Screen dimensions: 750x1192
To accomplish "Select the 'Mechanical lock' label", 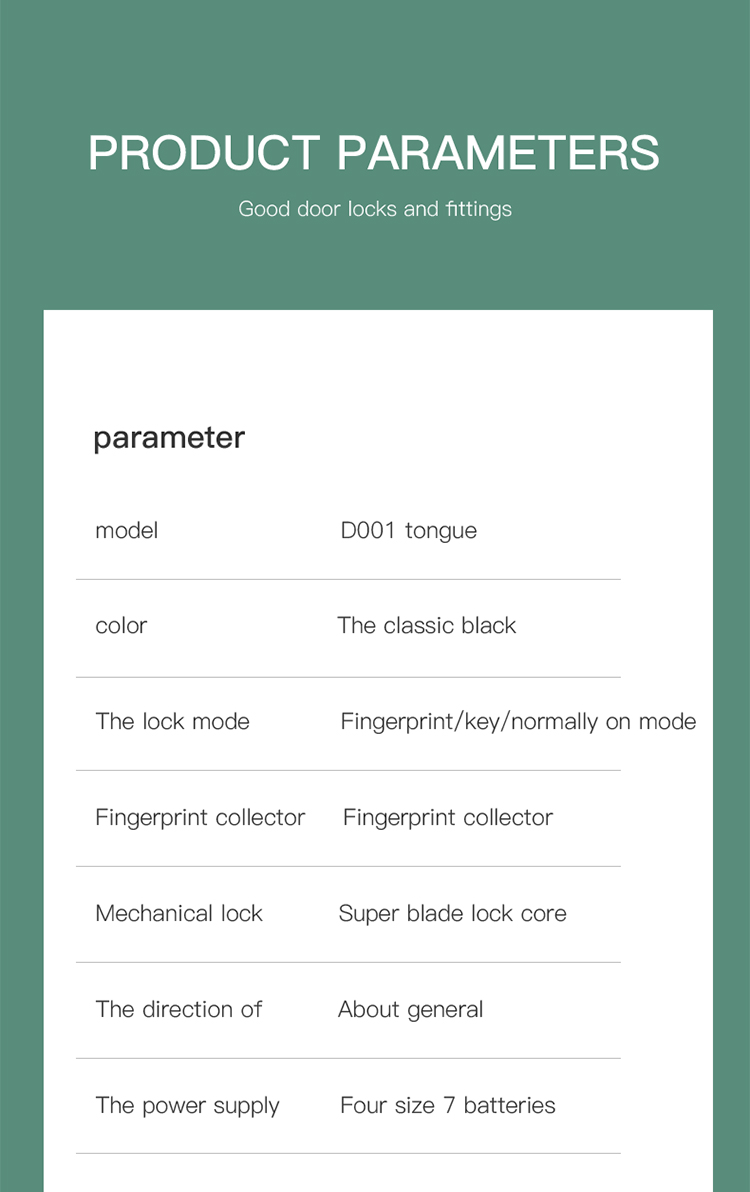I will point(179,913).
